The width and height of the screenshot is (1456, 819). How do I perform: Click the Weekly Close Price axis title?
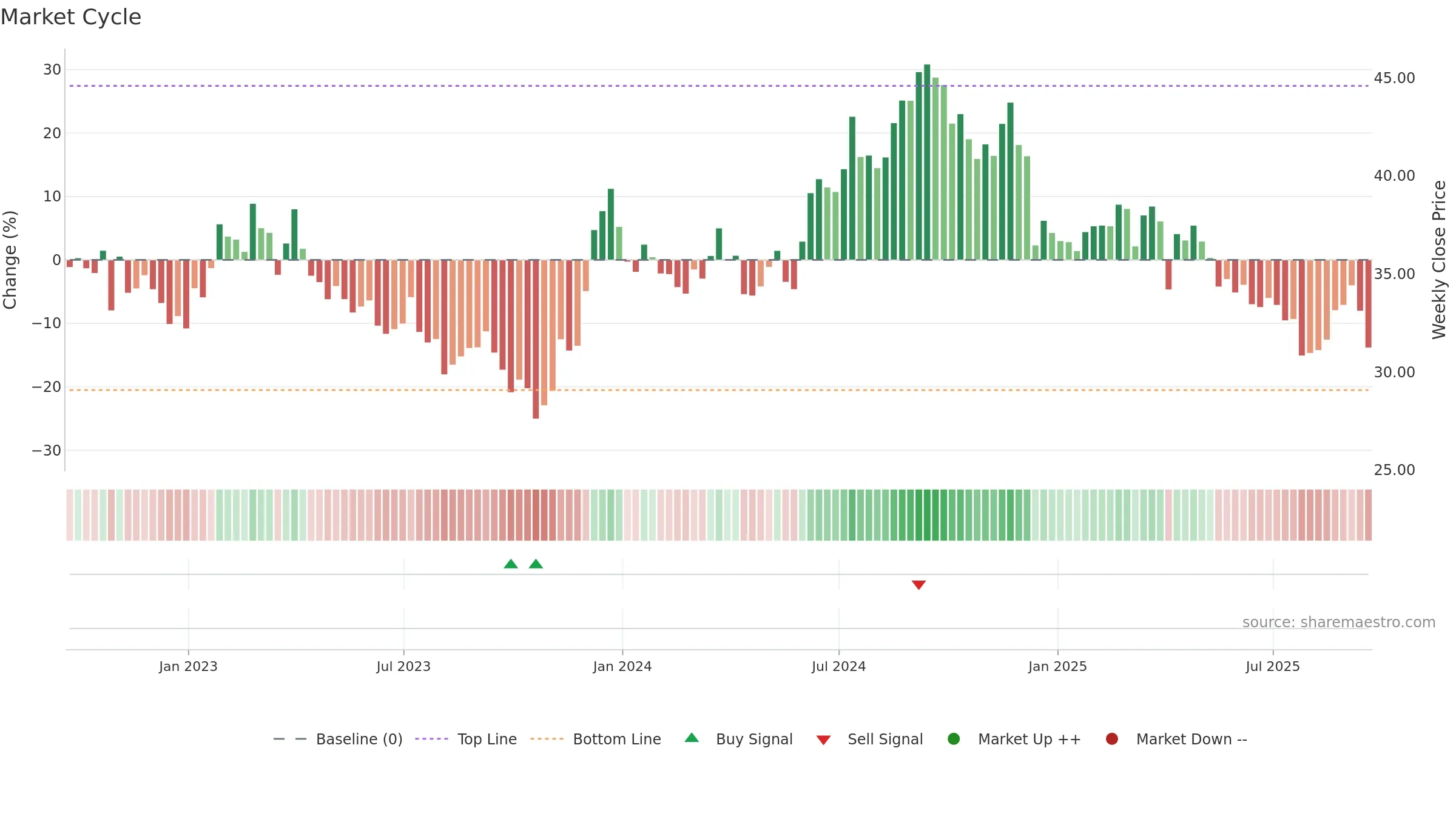coord(1439,260)
